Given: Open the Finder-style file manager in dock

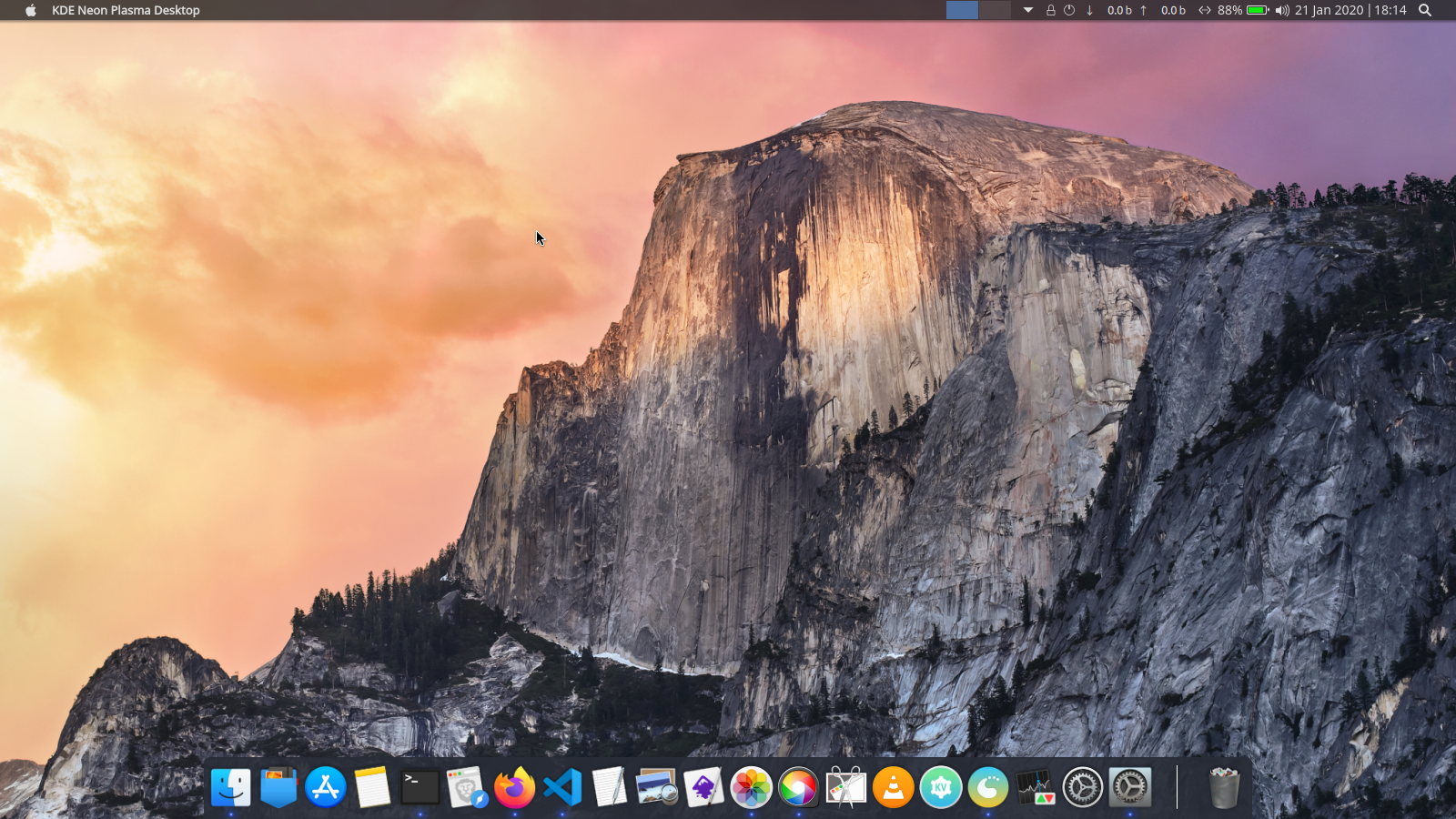Looking at the screenshot, I should click(x=231, y=787).
